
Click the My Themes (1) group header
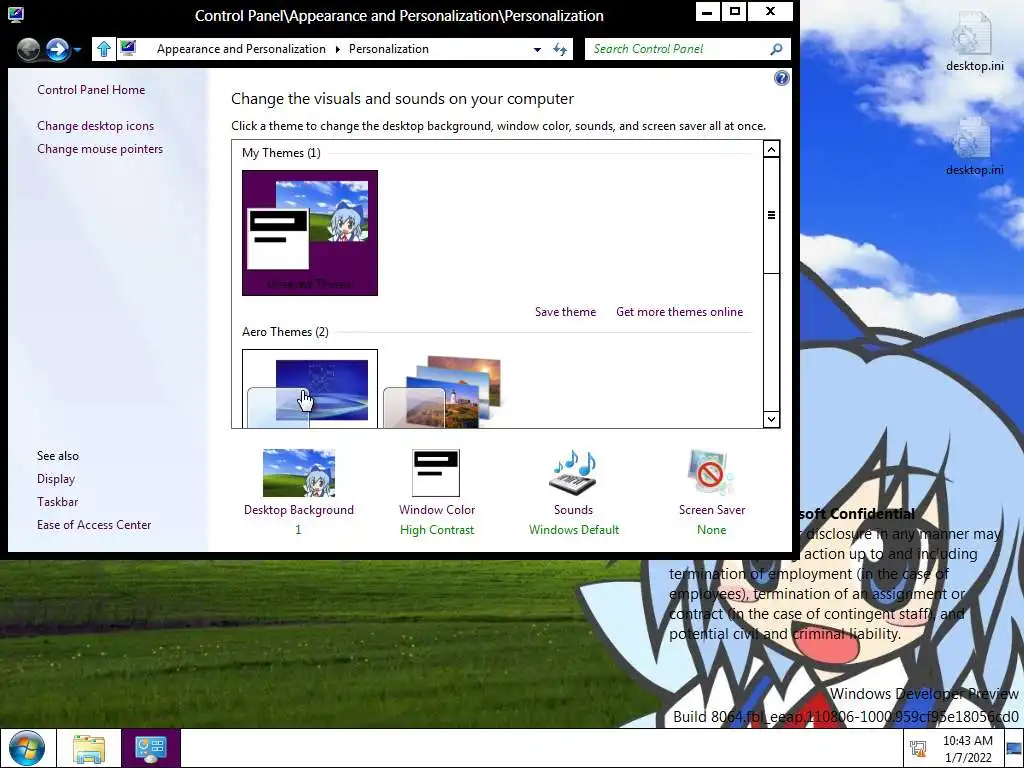(x=281, y=153)
